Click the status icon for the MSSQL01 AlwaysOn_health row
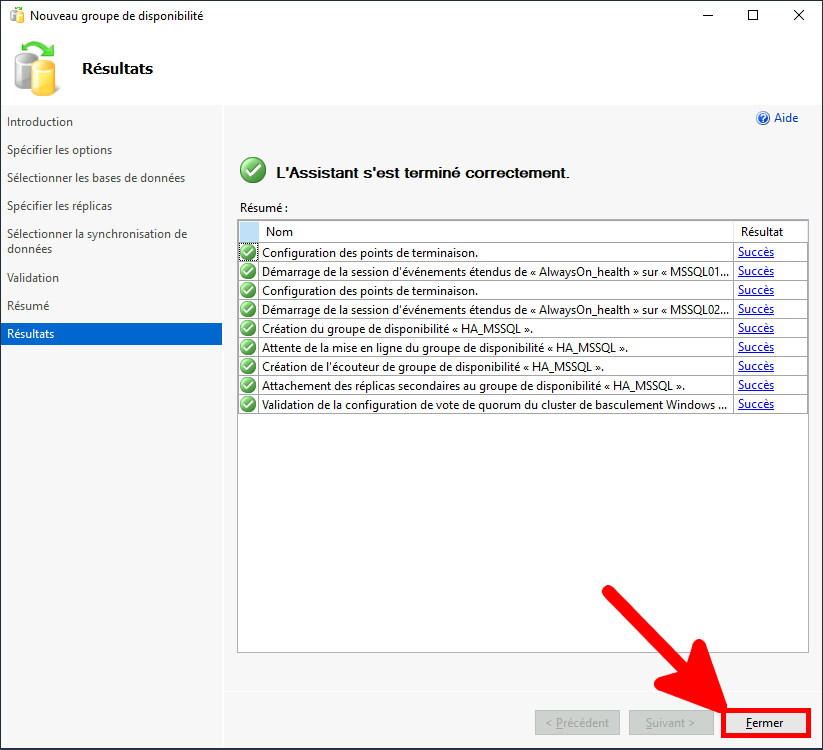The height and width of the screenshot is (750, 823). pos(248,271)
